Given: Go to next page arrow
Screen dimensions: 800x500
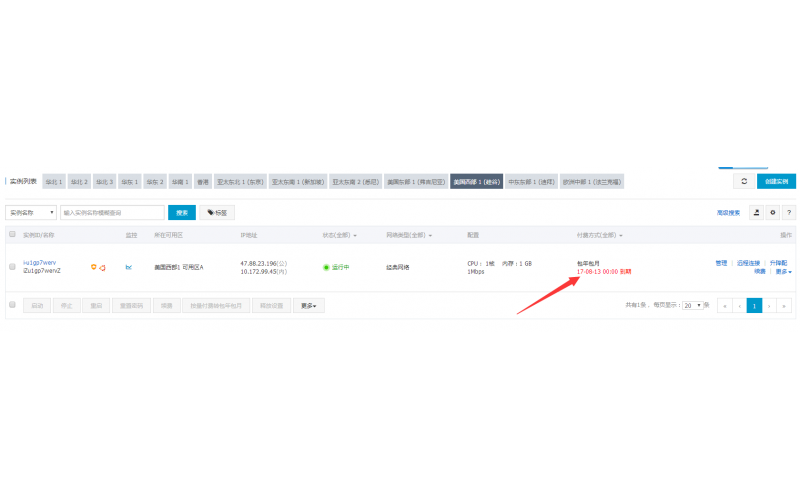Looking at the screenshot, I should click(769, 305).
